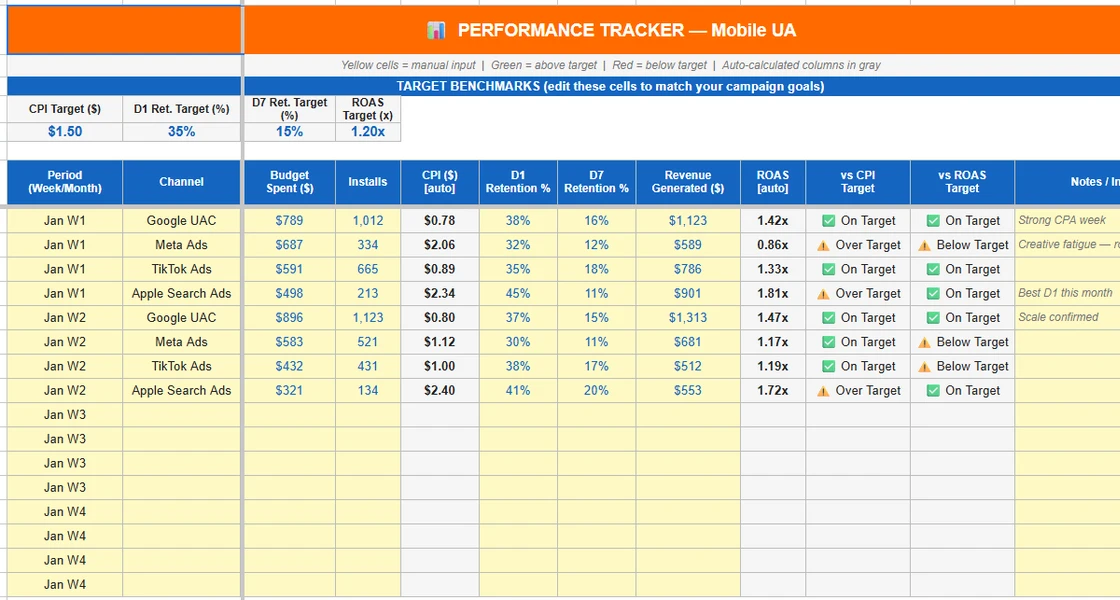Select the CPI Target ($) label cell
The height and width of the screenshot is (600, 1120).
(x=65, y=109)
